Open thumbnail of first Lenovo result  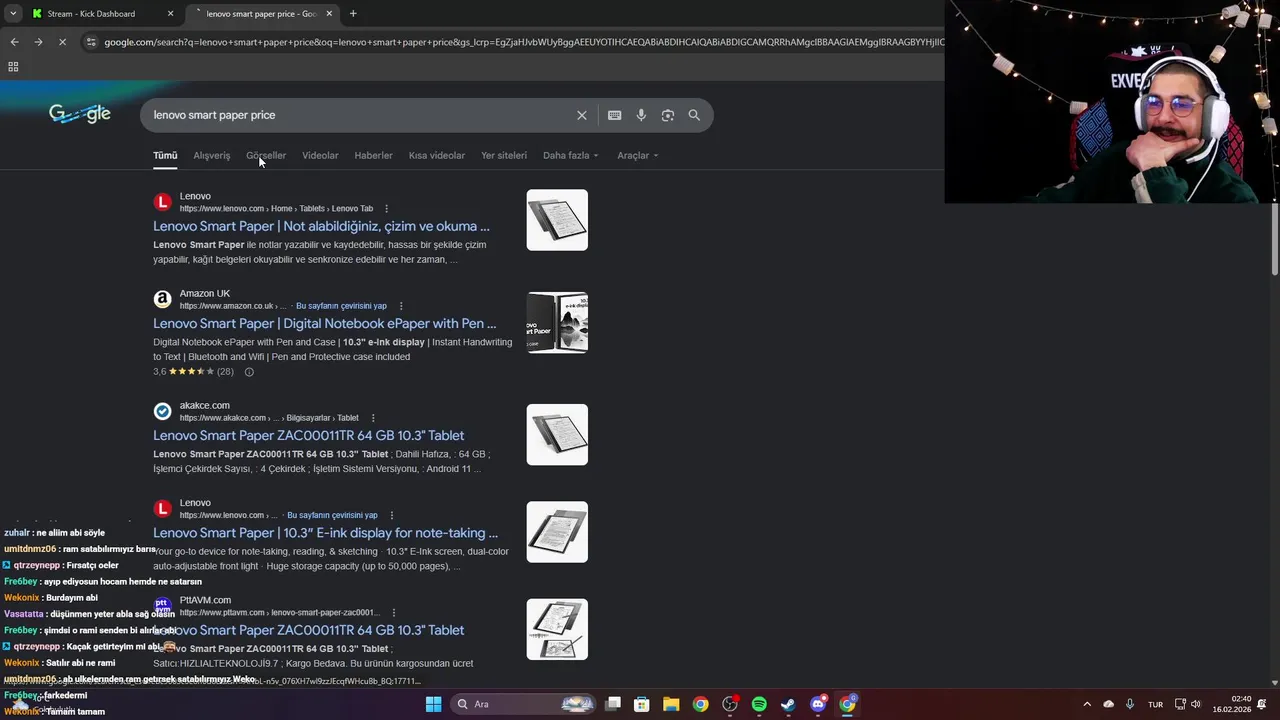click(x=557, y=220)
